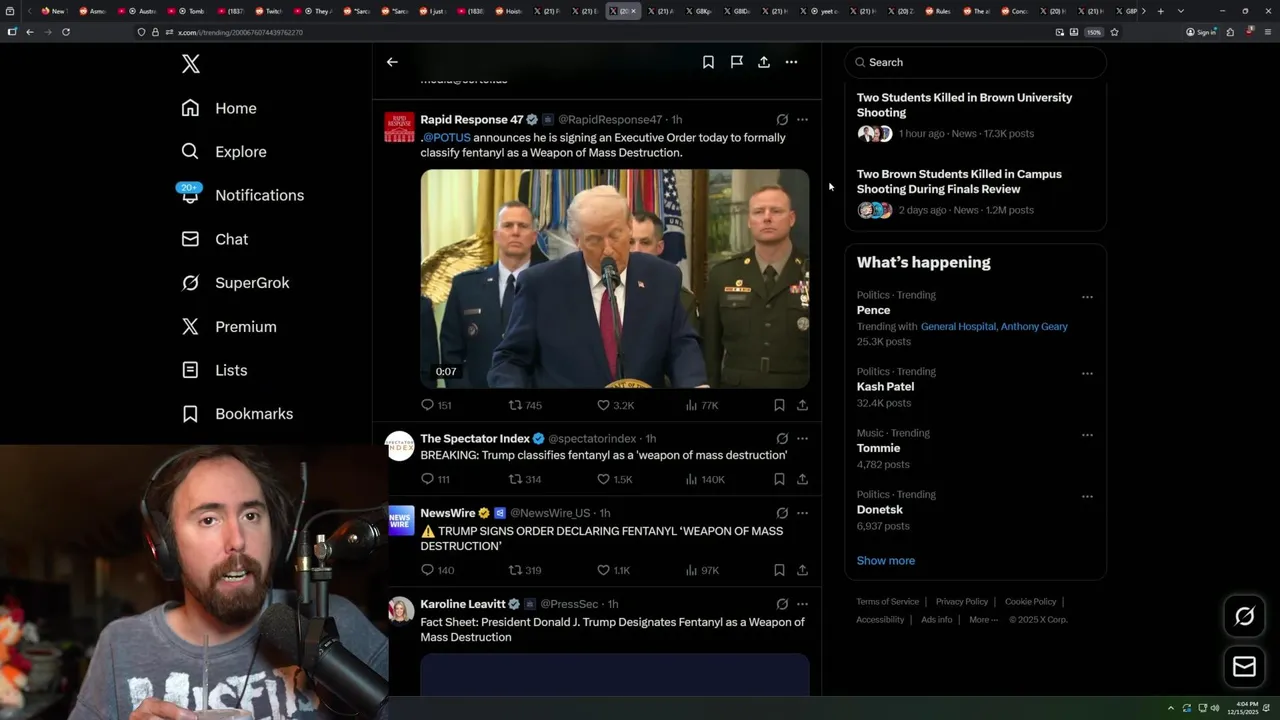This screenshot has width=1280, height=720.
Task: Like the Spectator Index post (1.5K)
Action: (615, 479)
